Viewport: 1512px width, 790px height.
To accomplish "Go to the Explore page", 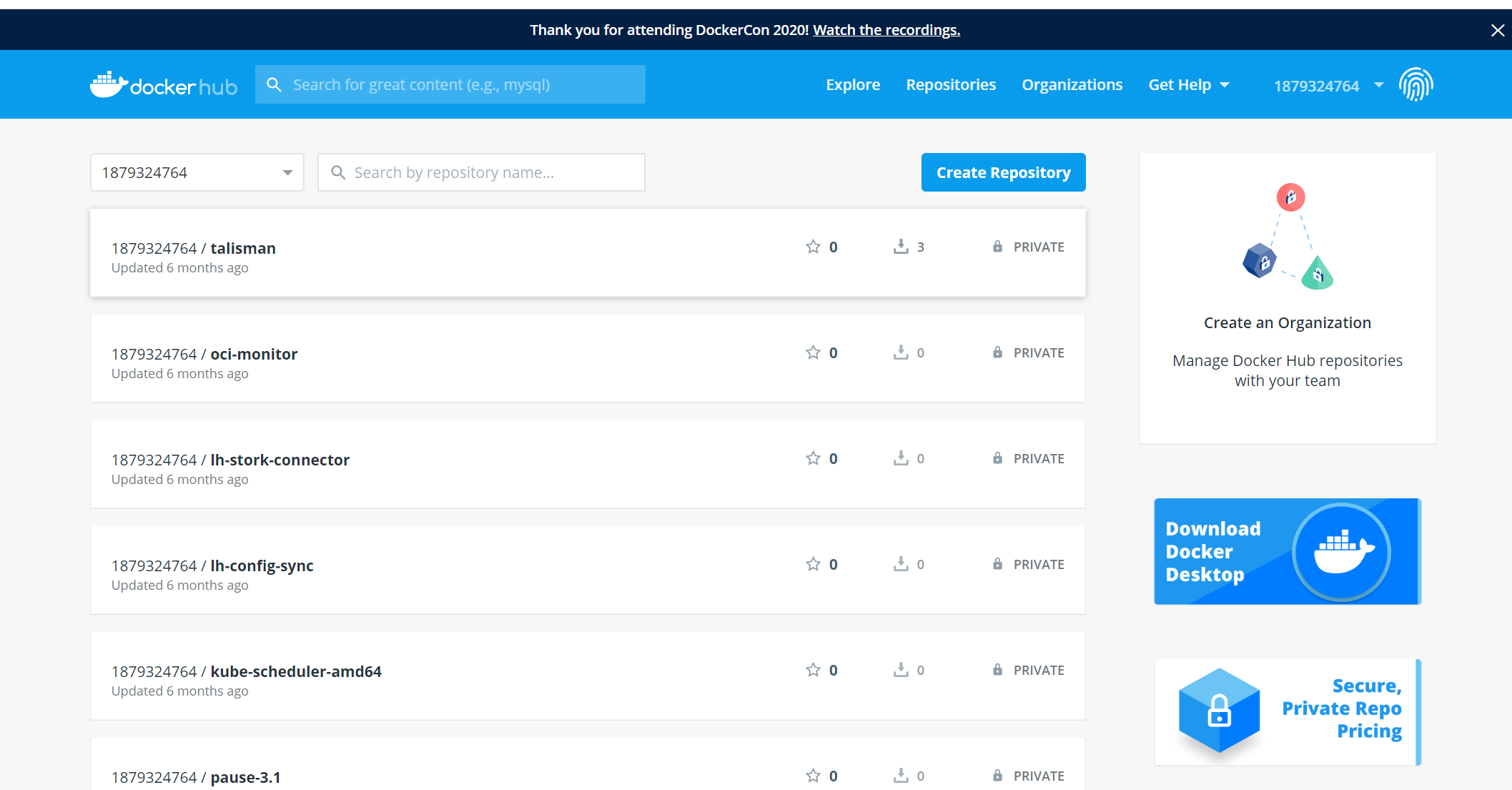I will coord(853,85).
